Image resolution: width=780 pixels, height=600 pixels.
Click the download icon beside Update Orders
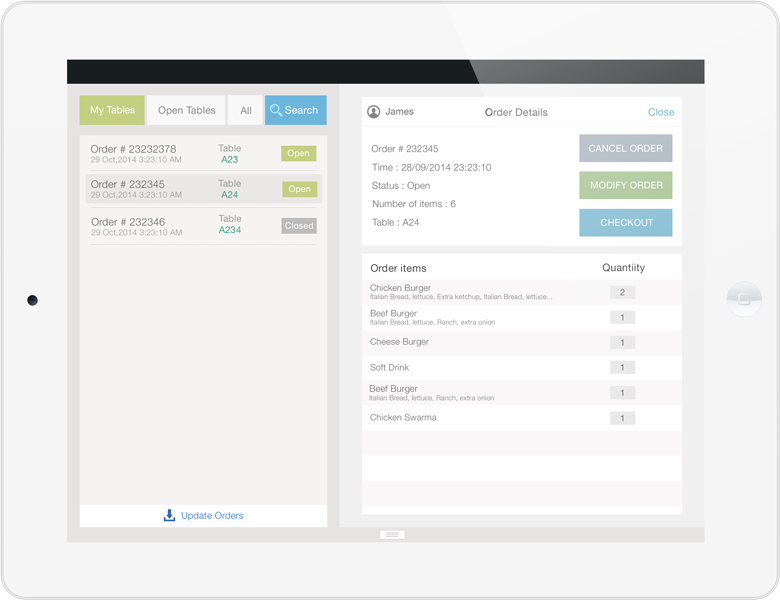pyautogui.click(x=169, y=515)
